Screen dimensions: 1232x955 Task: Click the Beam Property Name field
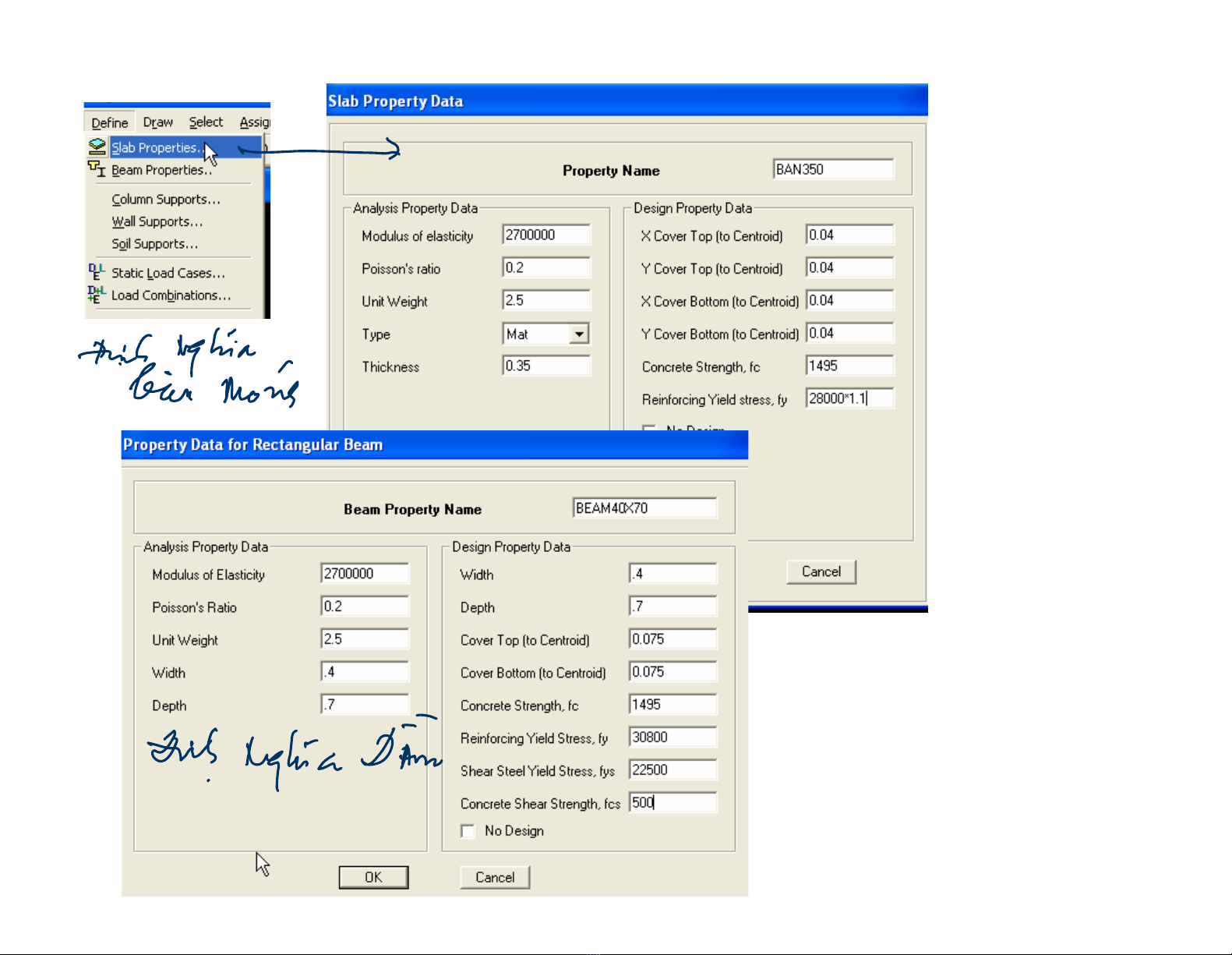coord(644,508)
